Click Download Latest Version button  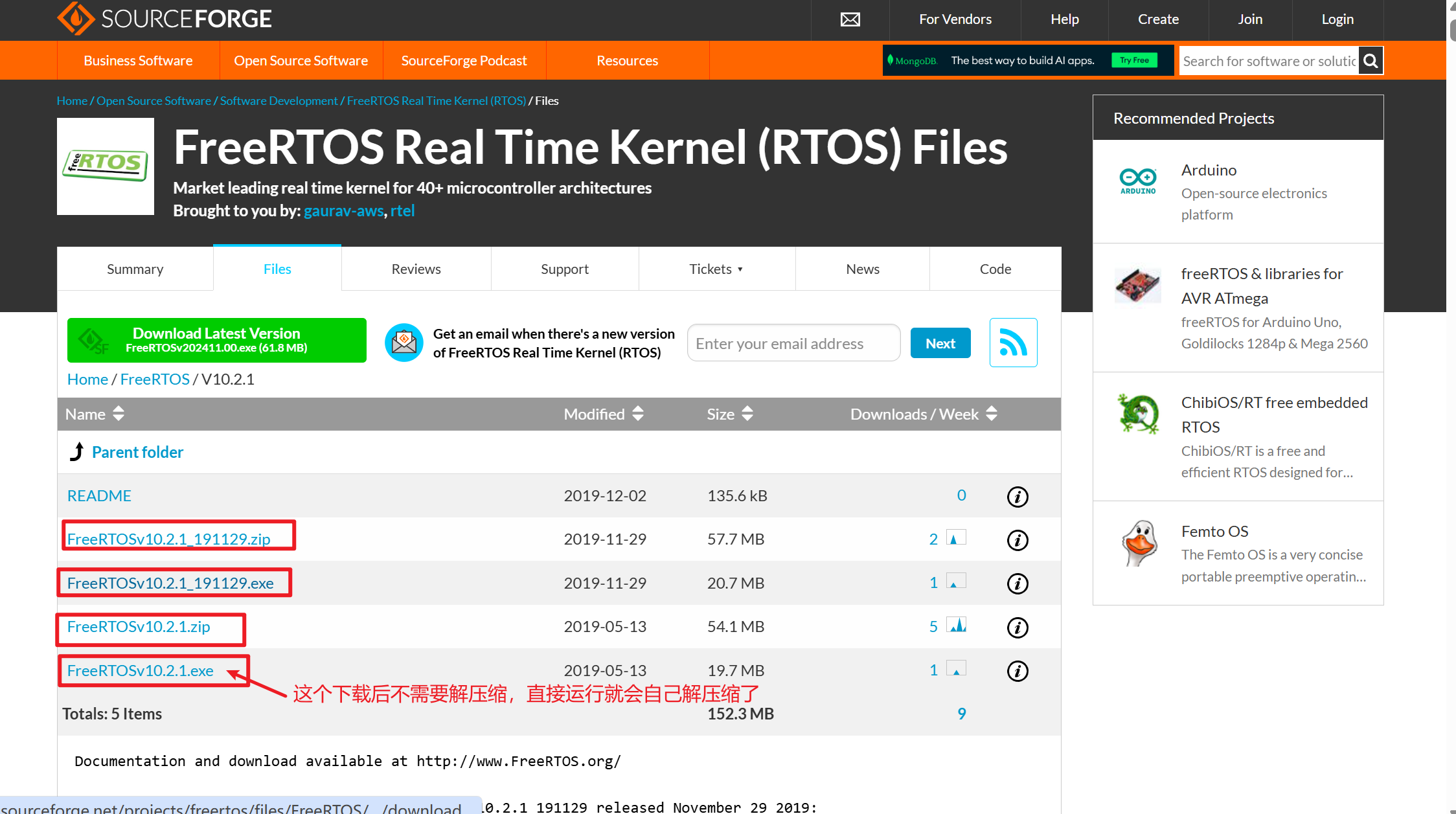pyautogui.click(x=216, y=340)
